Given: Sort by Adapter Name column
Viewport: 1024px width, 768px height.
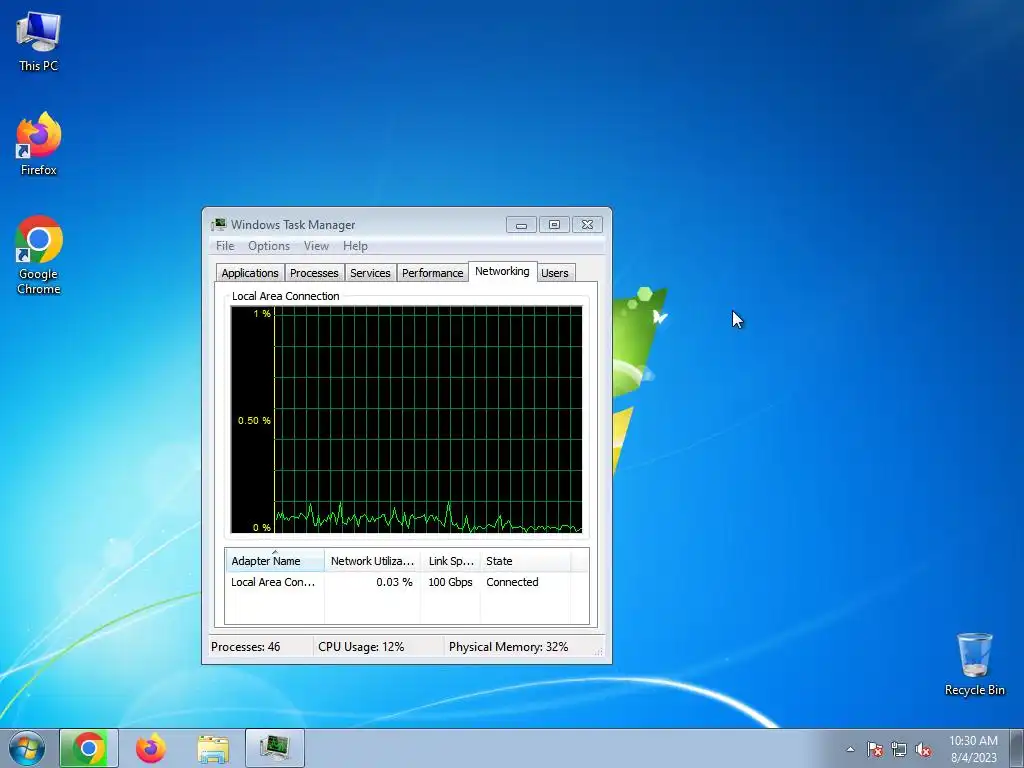Looking at the screenshot, I should [275, 560].
